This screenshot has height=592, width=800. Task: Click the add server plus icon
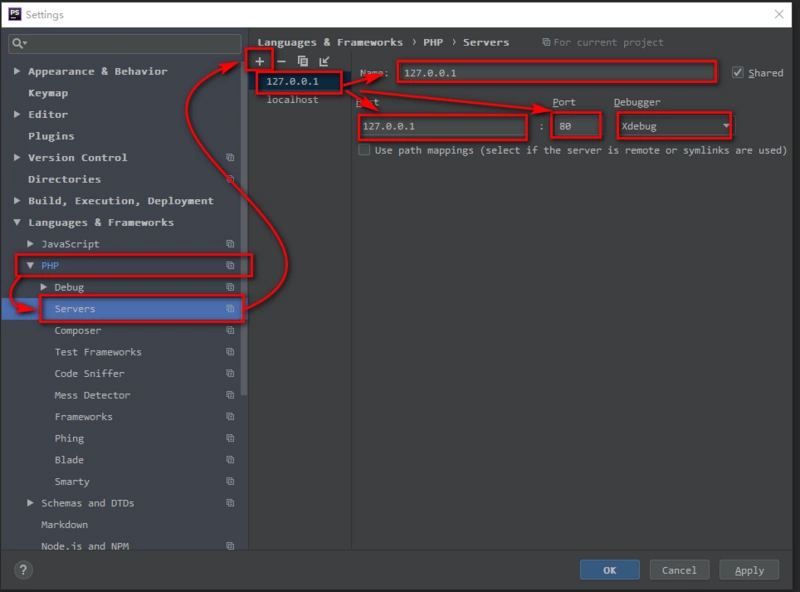[x=260, y=62]
